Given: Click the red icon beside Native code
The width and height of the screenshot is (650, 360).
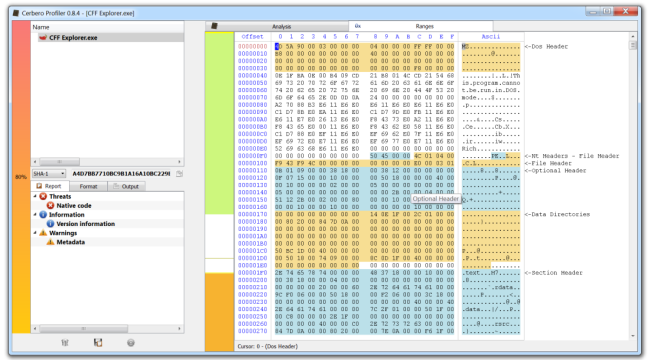Looking at the screenshot, I should tap(50, 205).
